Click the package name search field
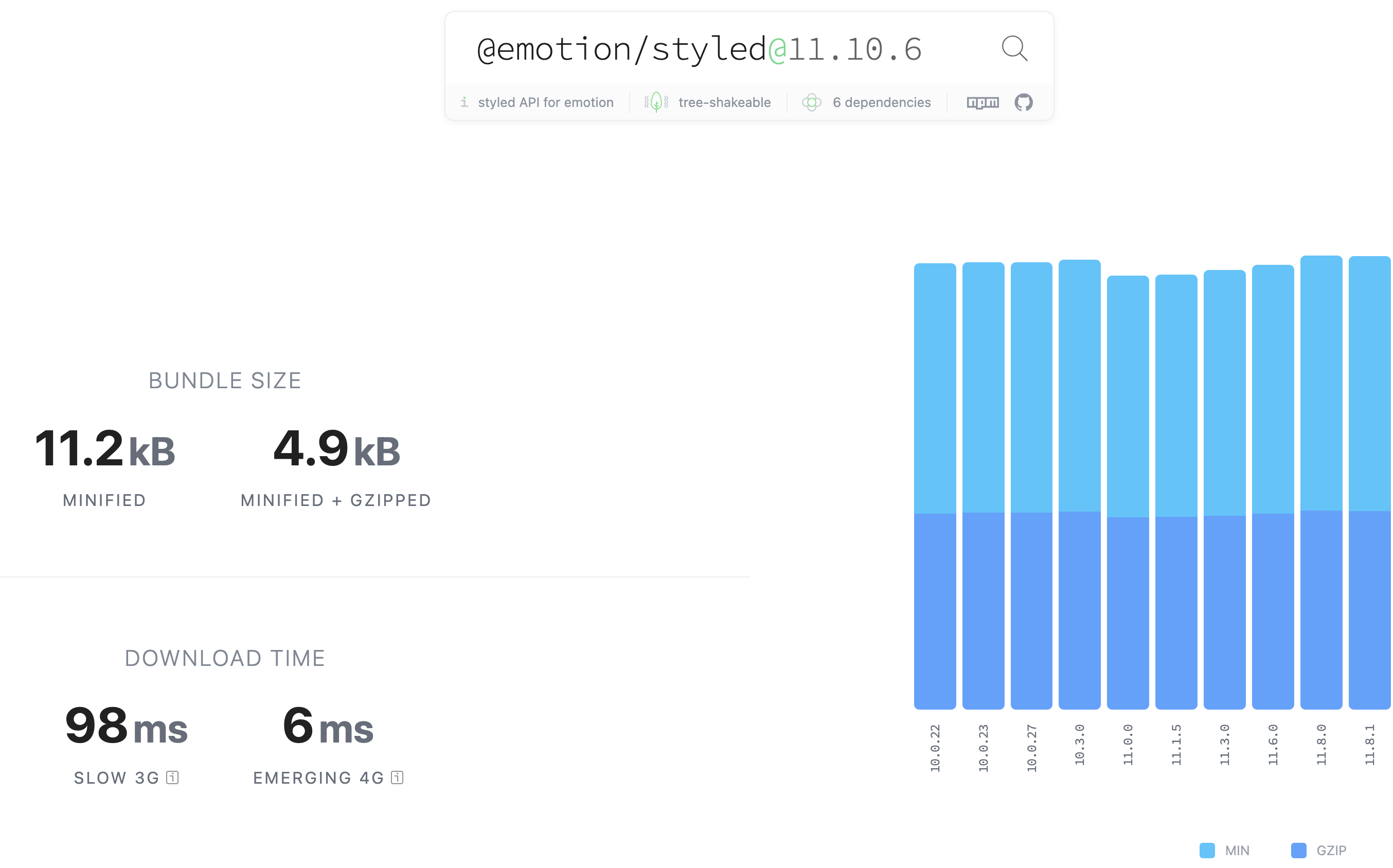The width and height of the screenshot is (1393, 868). tap(701, 49)
